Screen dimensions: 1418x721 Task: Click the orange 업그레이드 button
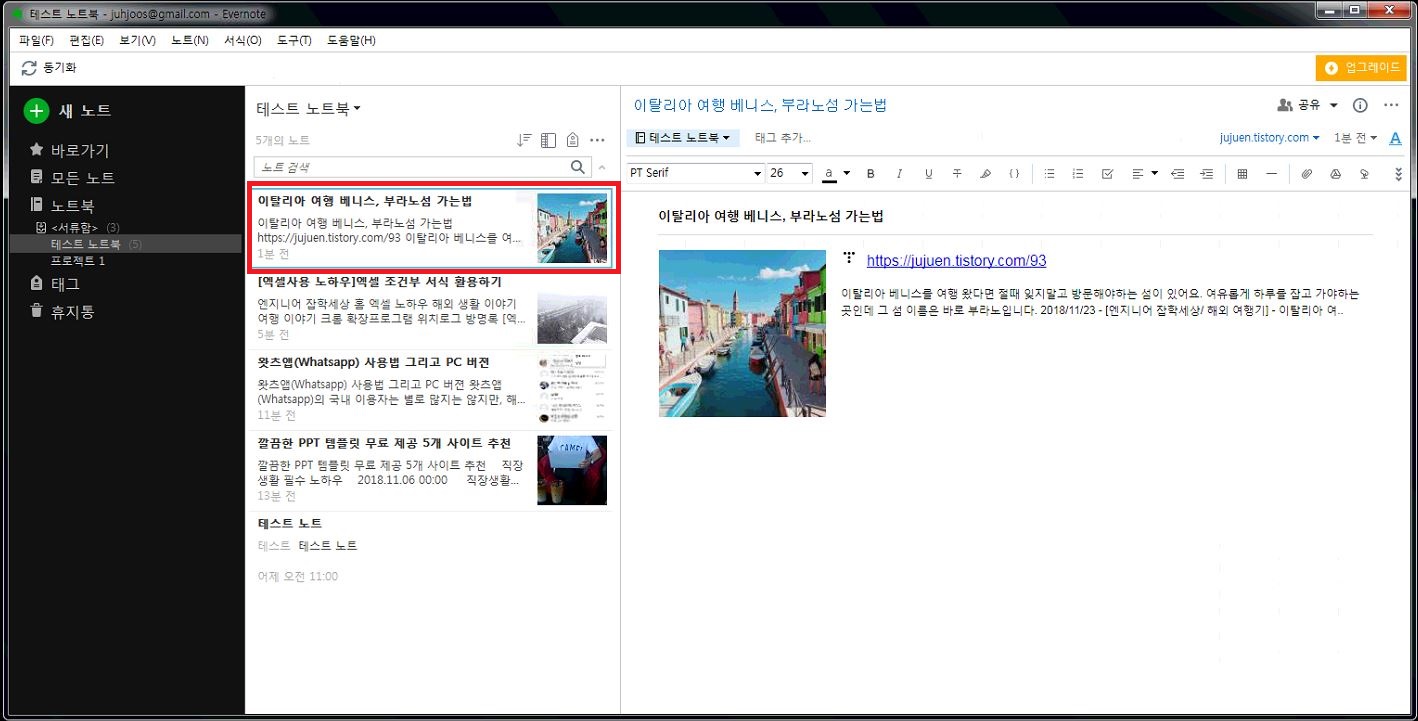click(x=1361, y=68)
